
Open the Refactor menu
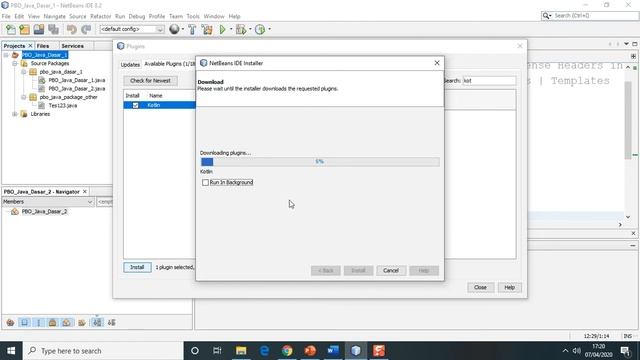[100, 16]
